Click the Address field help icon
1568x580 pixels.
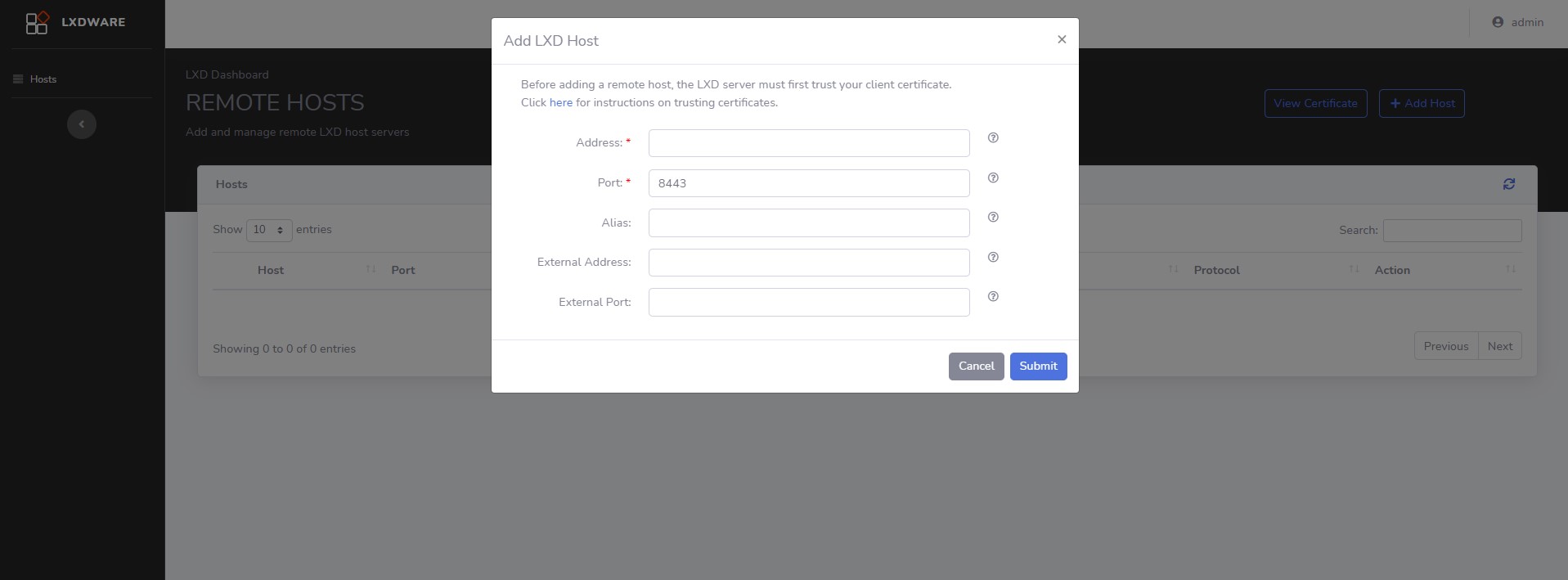[x=993, y=138]
